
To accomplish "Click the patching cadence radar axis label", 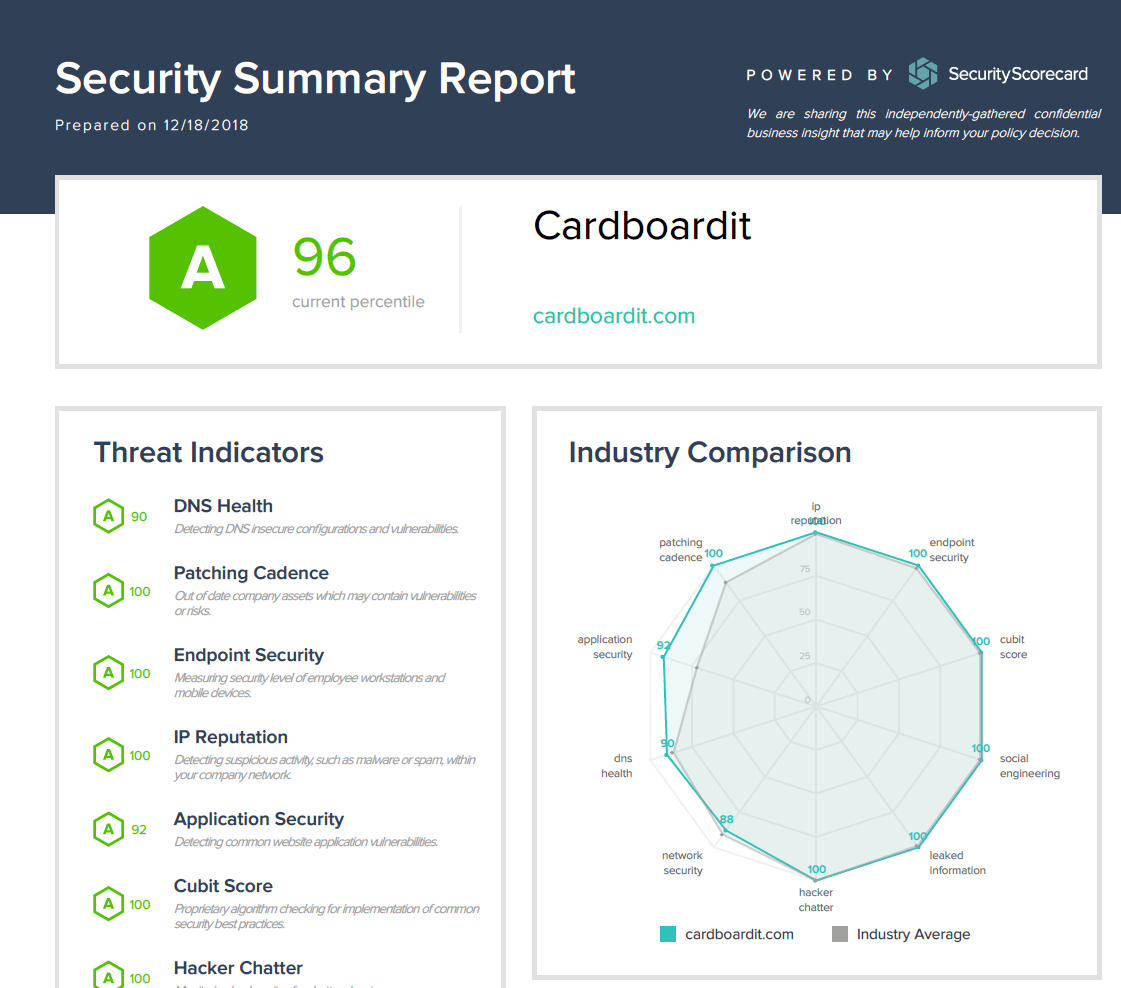I will 681,550.
